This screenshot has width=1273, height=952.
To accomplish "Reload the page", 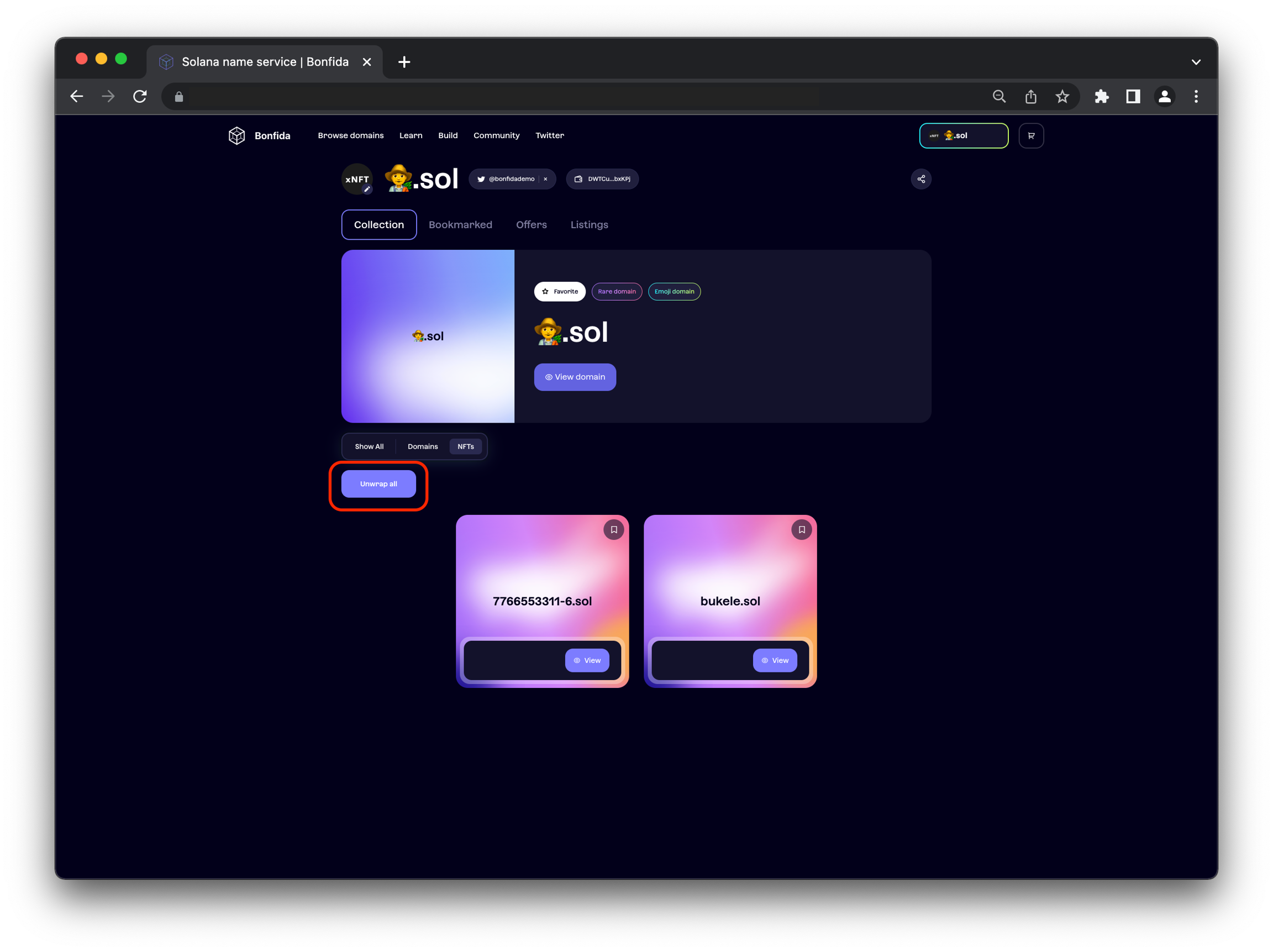I will tap(140, 97).
